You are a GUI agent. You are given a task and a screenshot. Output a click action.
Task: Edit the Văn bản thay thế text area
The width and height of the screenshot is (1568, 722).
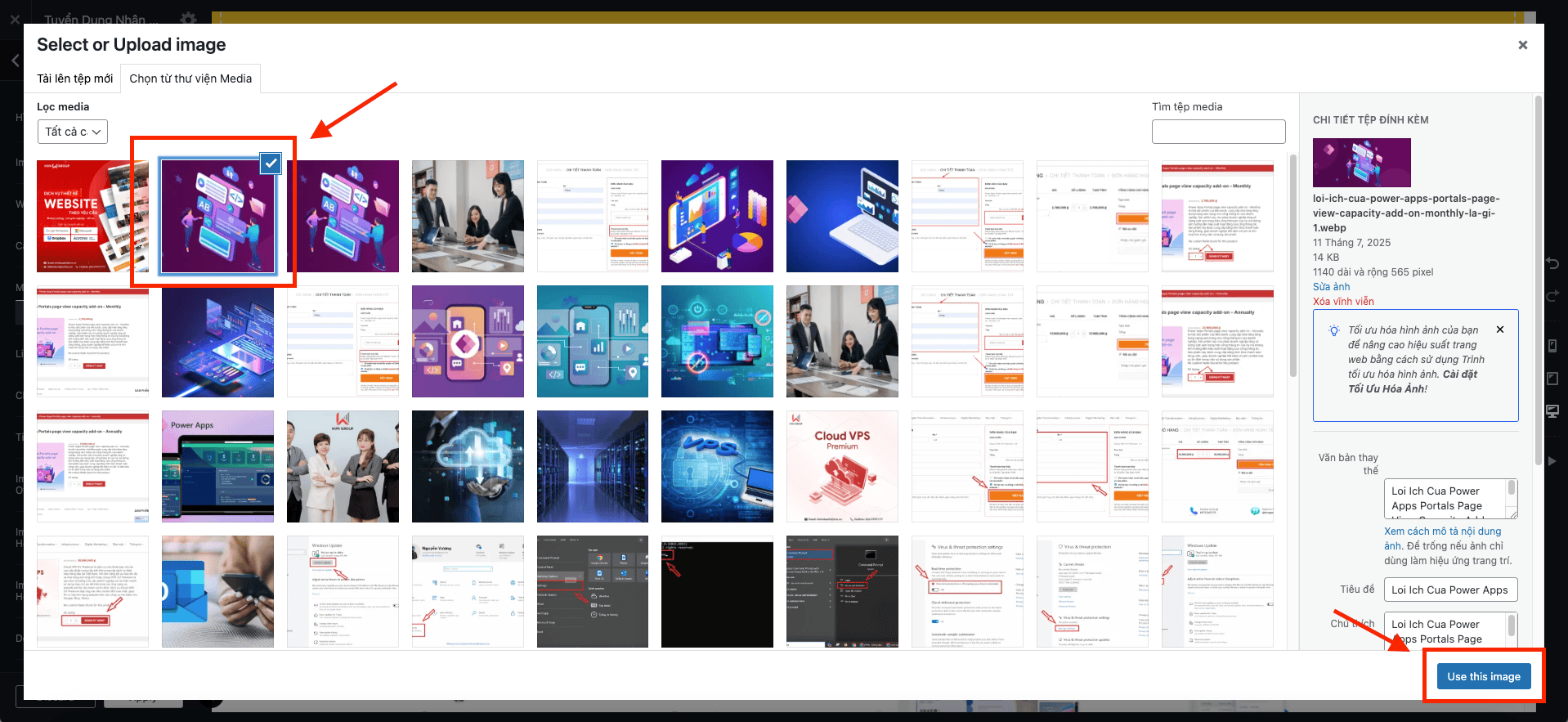pyautogui.click(x=1450, y=499)
